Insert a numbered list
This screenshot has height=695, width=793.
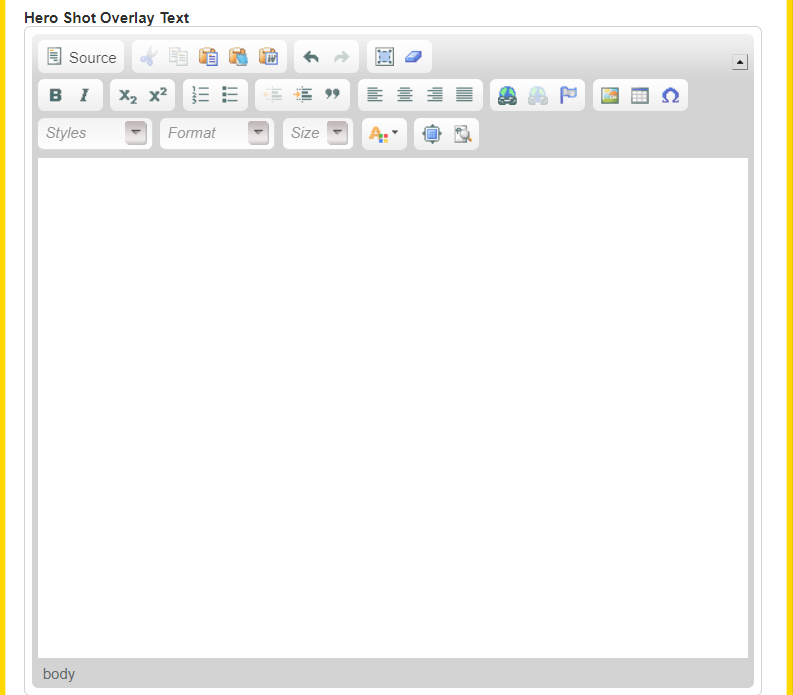click(201, 95)
